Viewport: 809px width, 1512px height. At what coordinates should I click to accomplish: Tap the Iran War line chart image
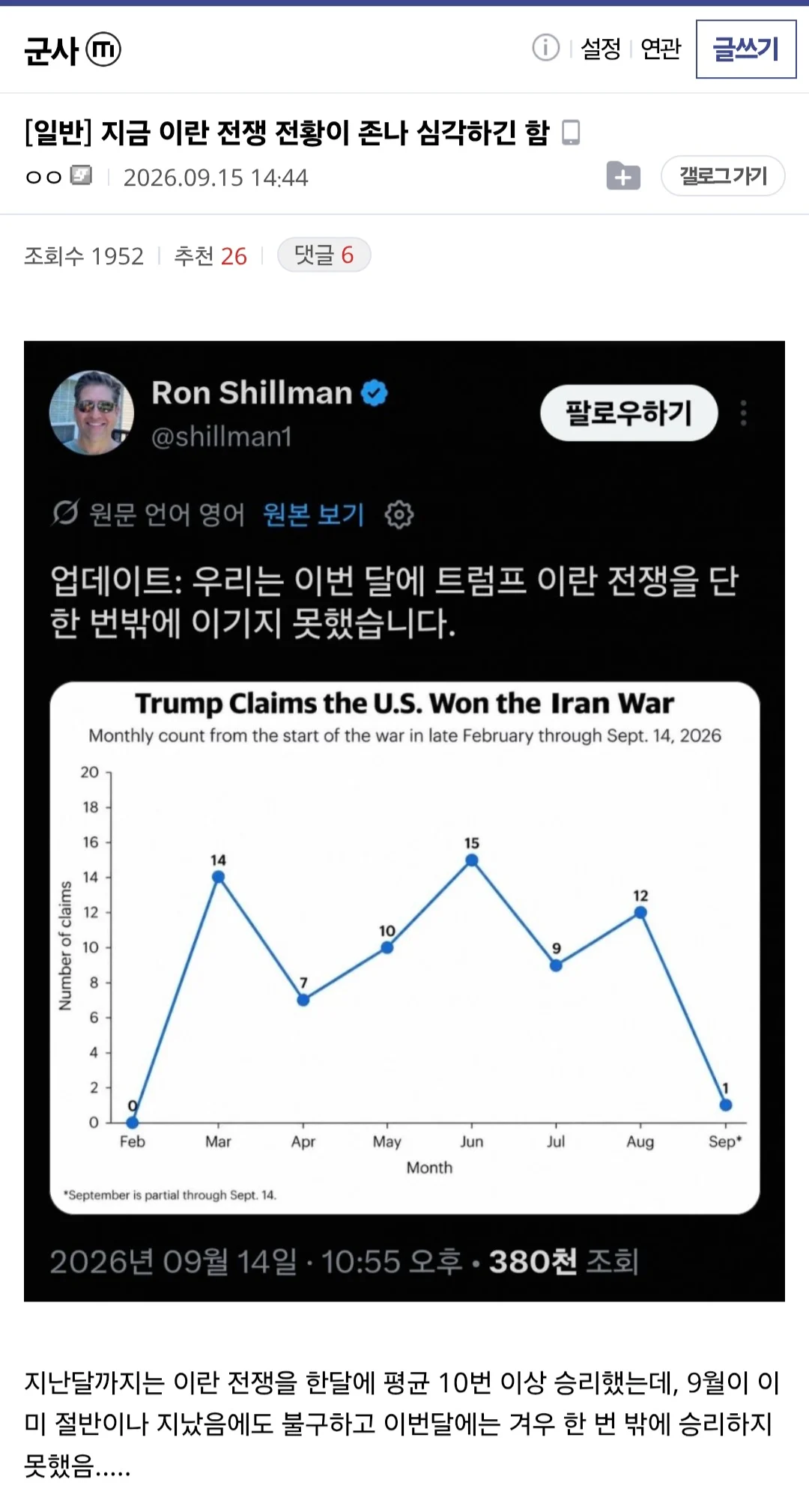coord(404,947)
